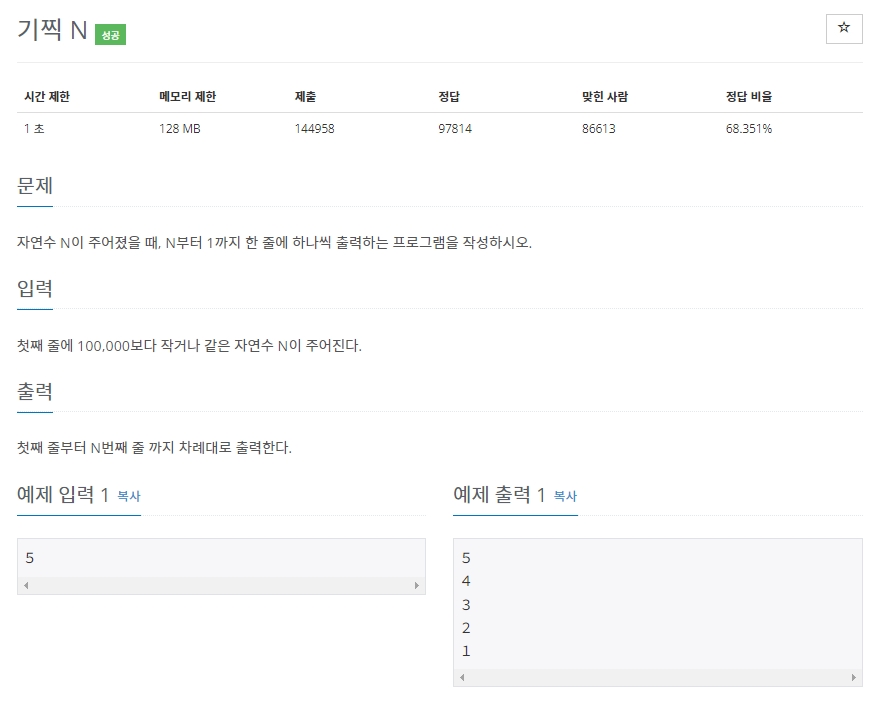Click the 시간 제한 column header
The image size is (877, 701).
click(47, 97)
